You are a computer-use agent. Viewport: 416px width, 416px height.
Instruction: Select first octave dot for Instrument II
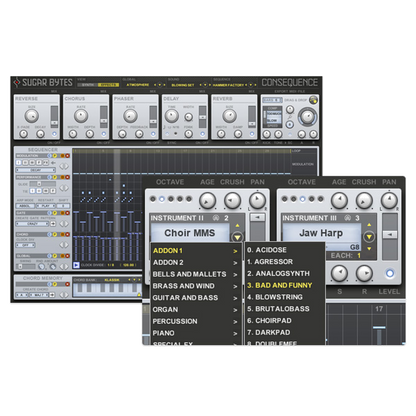(x=153, y=199)
